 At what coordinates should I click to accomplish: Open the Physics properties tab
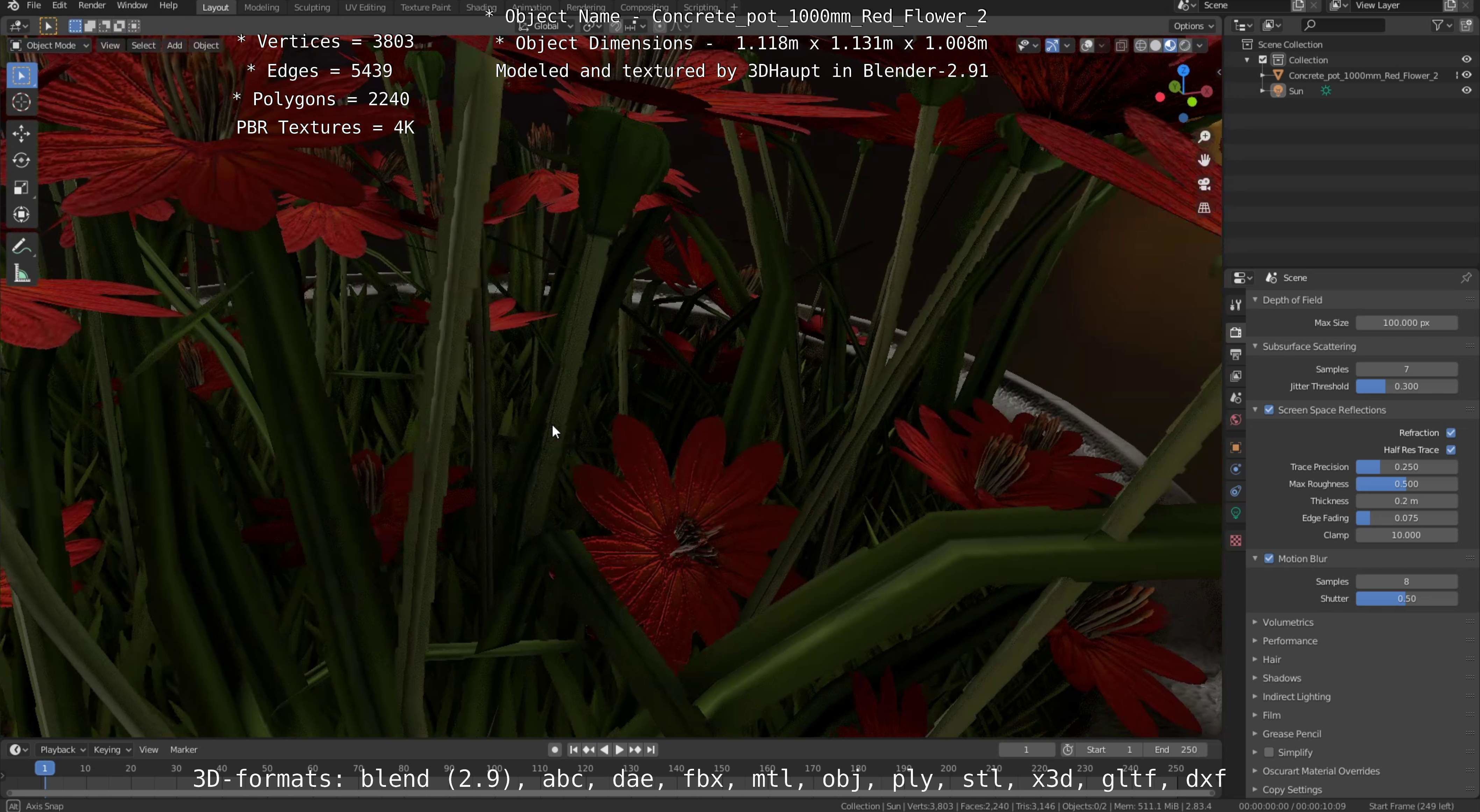(x=1236, y=469)
